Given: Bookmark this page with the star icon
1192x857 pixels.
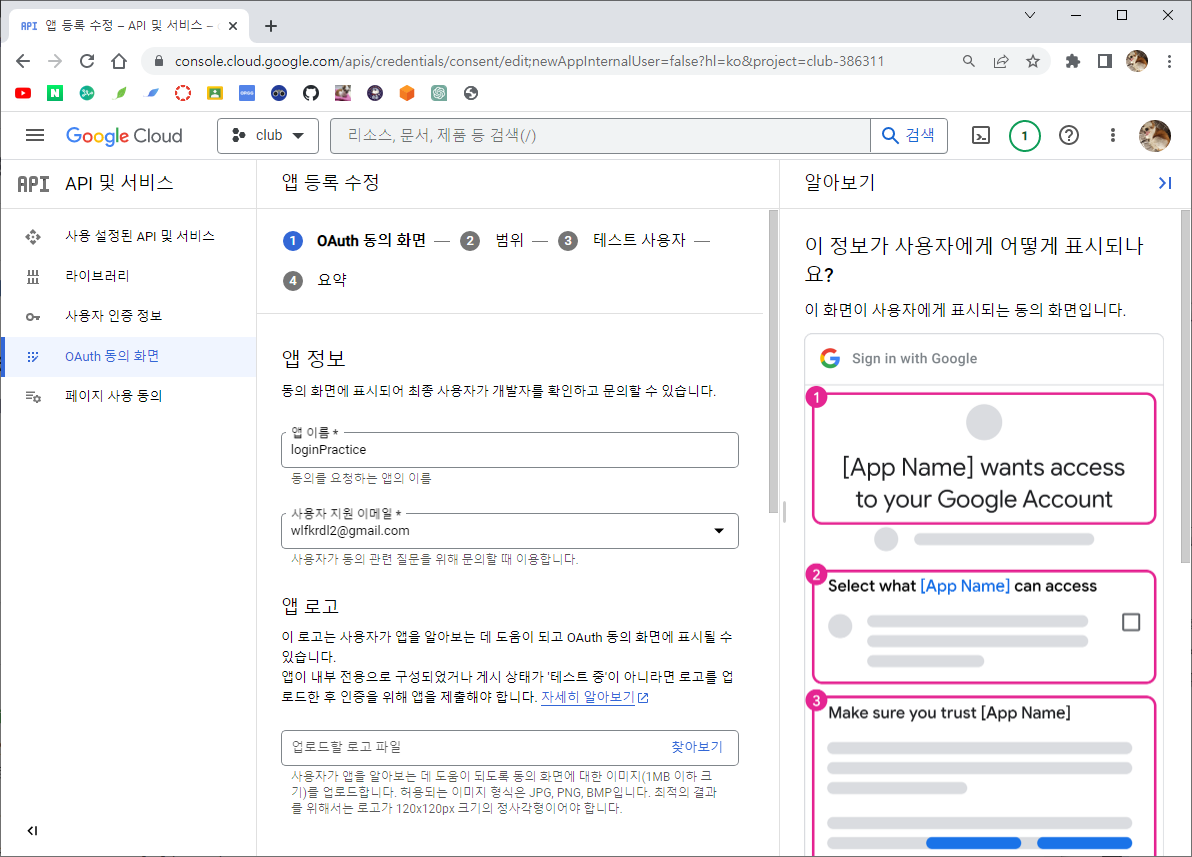Looking at the screenshot, I should 1032,62.
